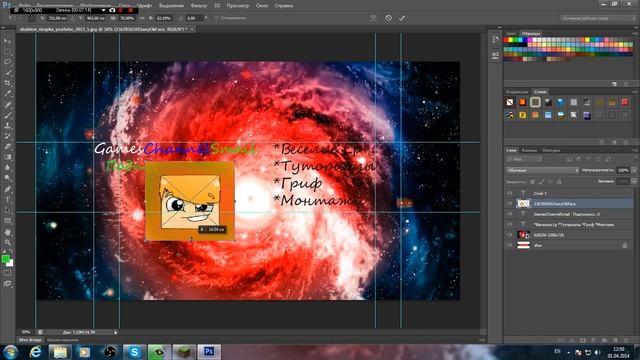Select the Dodge tool

pos(7,178)
